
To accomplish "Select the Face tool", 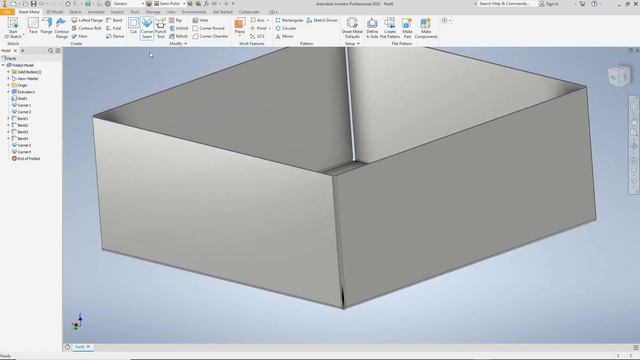I will pyautogui.click(x=33, y=26).
